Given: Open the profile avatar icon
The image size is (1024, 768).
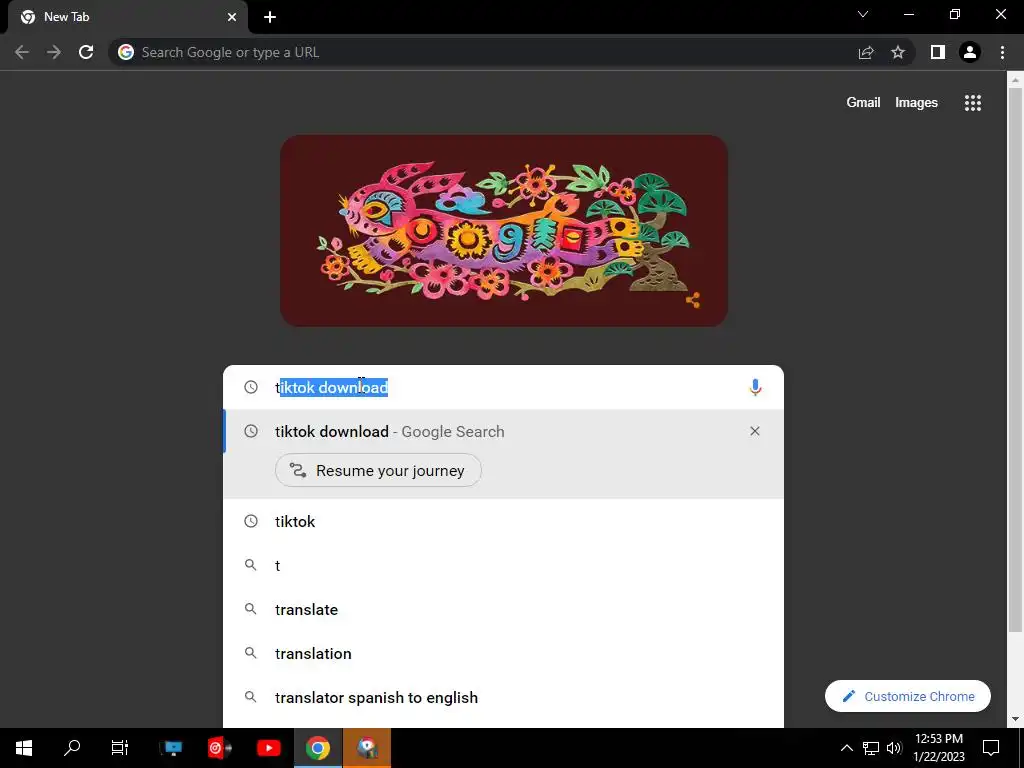Looking at the screenshot, I should 970,52.
